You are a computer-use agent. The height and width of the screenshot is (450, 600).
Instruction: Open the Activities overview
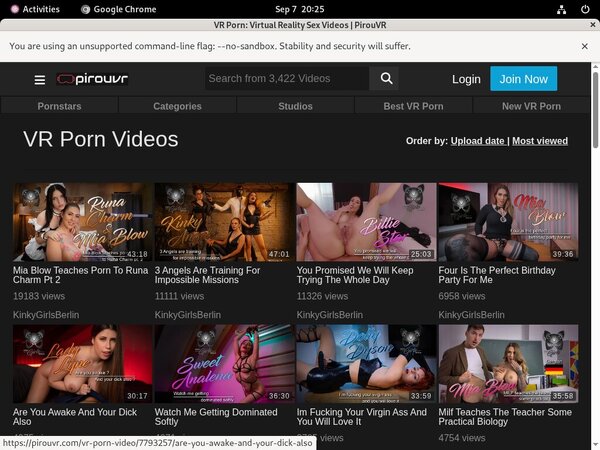click(x=33, y=9)
